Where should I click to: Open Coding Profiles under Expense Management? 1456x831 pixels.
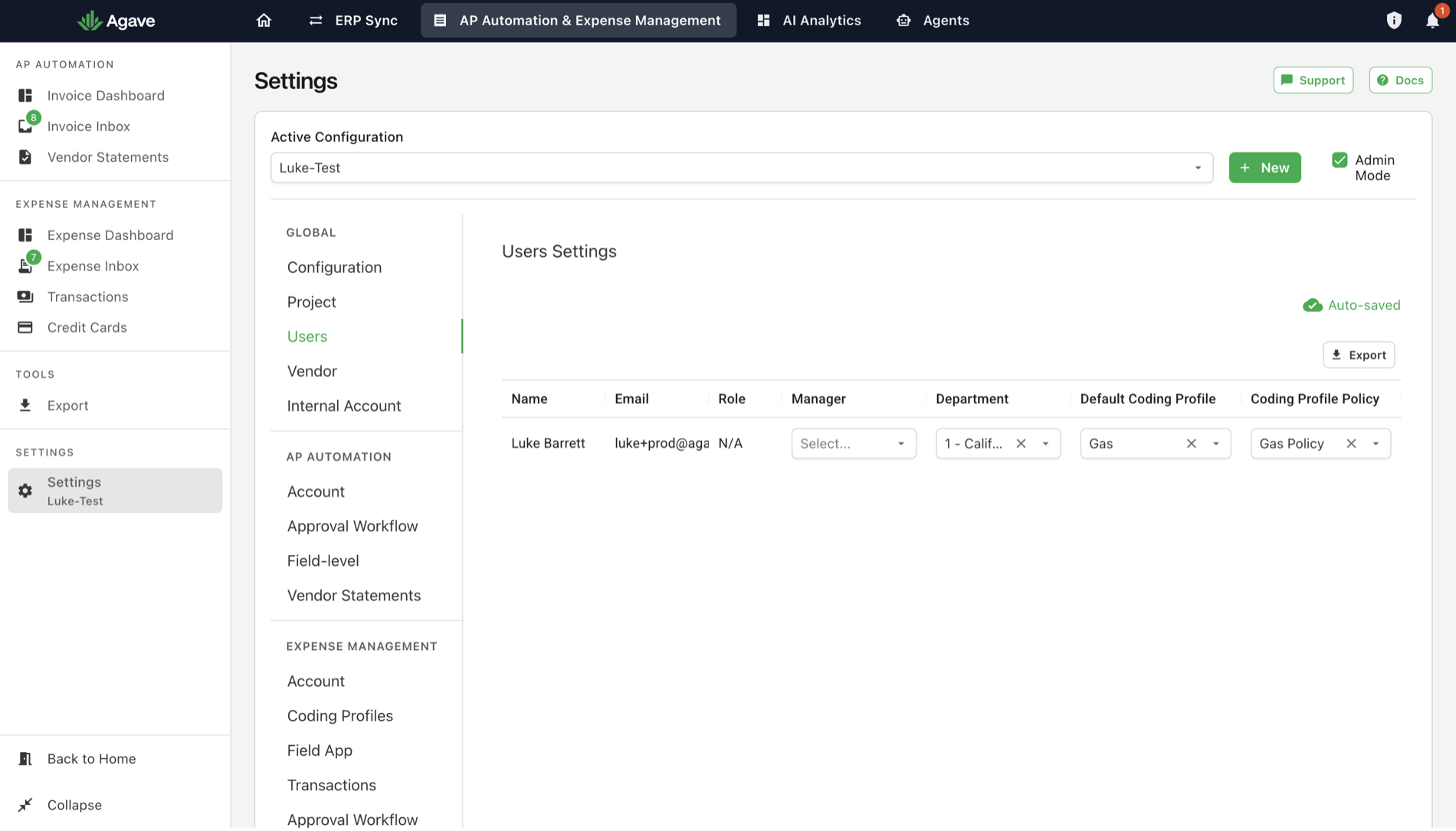click(x=339, y=716)
